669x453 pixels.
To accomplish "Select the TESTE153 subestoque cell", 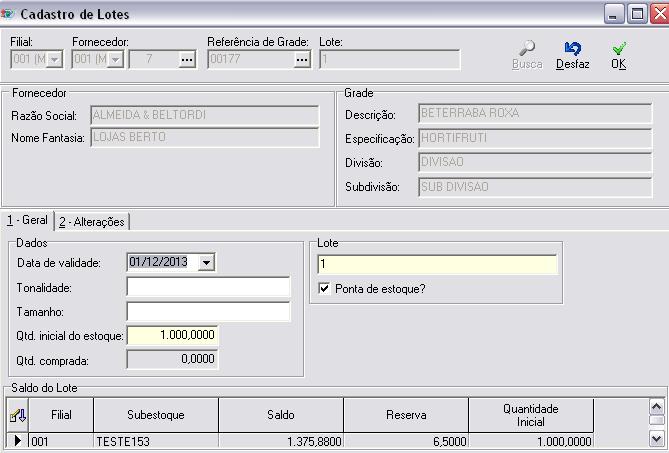I will pyautogui.click(x=156, y=441).
